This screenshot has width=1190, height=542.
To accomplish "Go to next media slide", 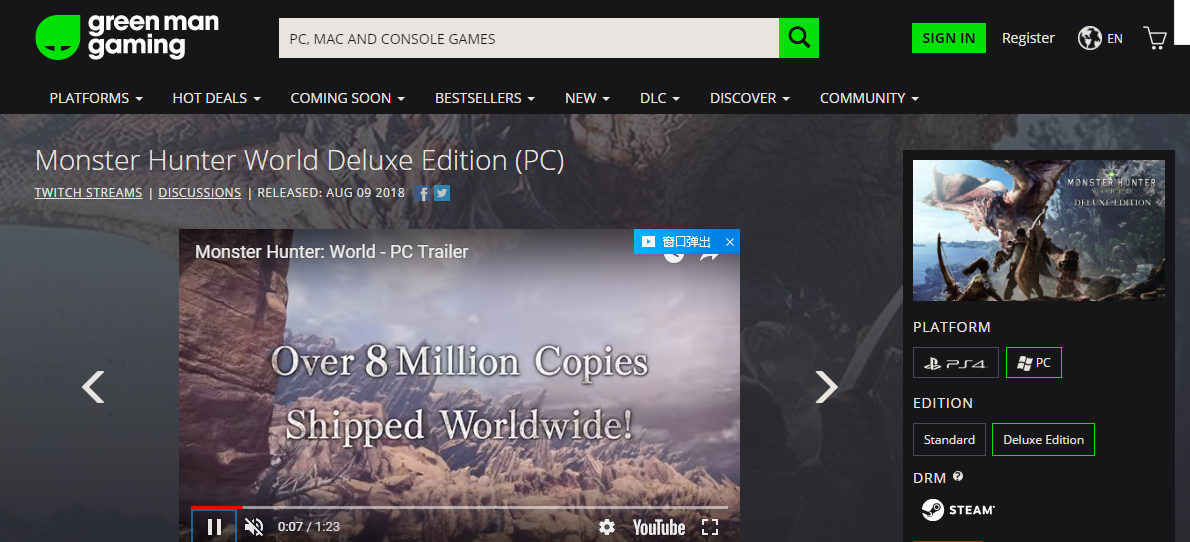I will click(826, 387).
